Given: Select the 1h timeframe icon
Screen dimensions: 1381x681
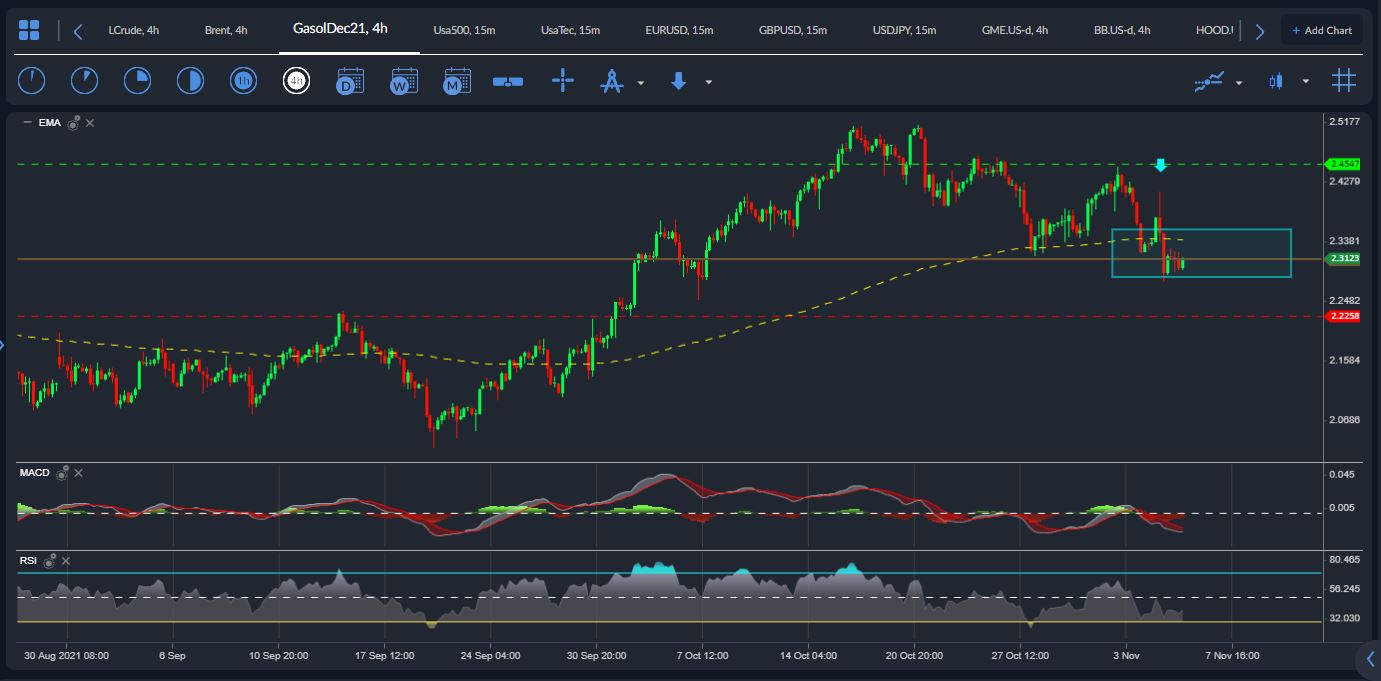Looking at the screenshot, I should pos(243,81).
